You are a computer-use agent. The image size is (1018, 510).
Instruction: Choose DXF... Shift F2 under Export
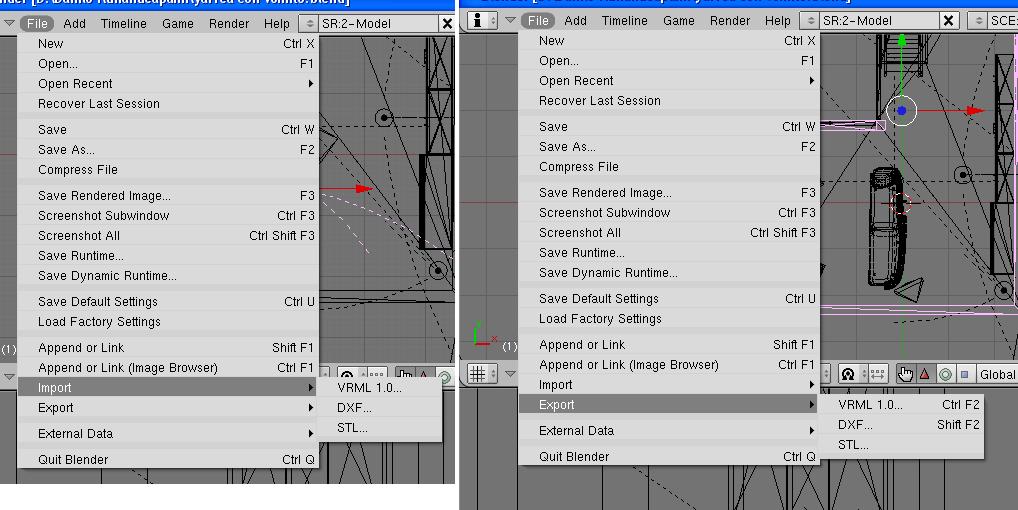pyautogui.click(x=902, y=425)
